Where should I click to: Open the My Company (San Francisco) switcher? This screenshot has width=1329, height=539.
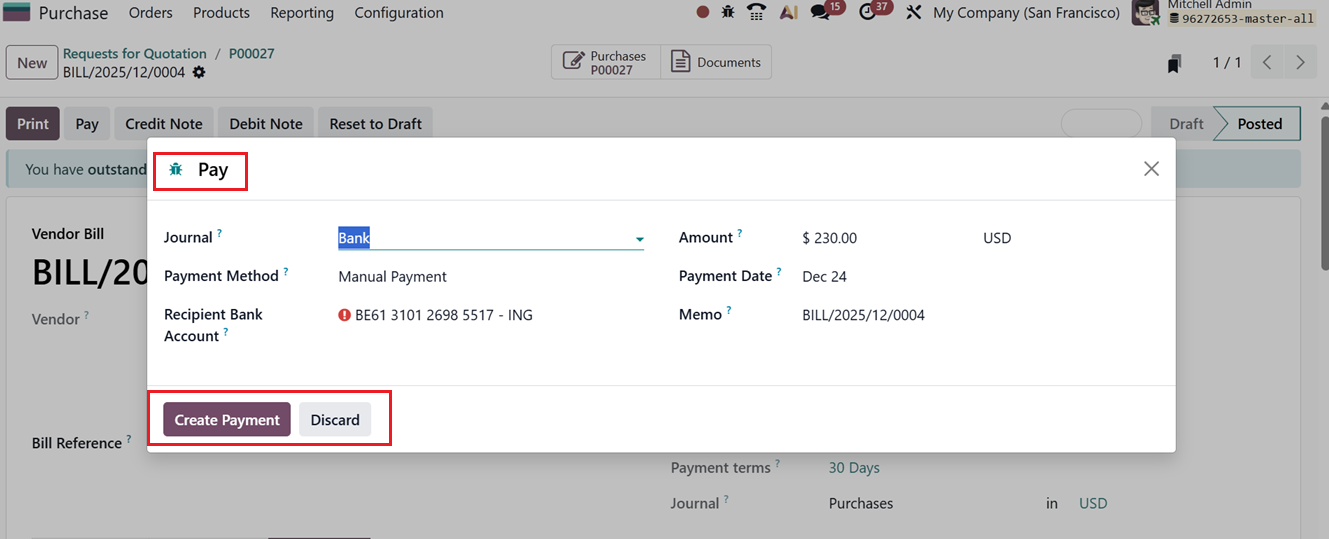point(1026,13)
